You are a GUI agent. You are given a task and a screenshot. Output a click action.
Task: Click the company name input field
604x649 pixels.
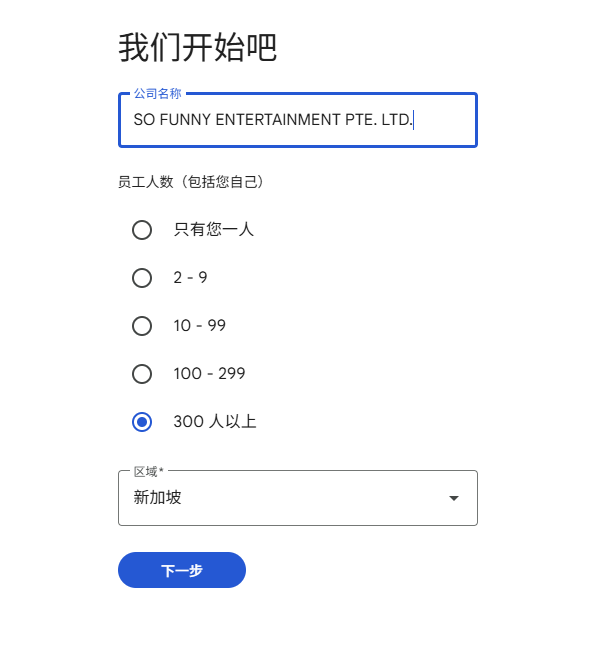pos(297,120)
